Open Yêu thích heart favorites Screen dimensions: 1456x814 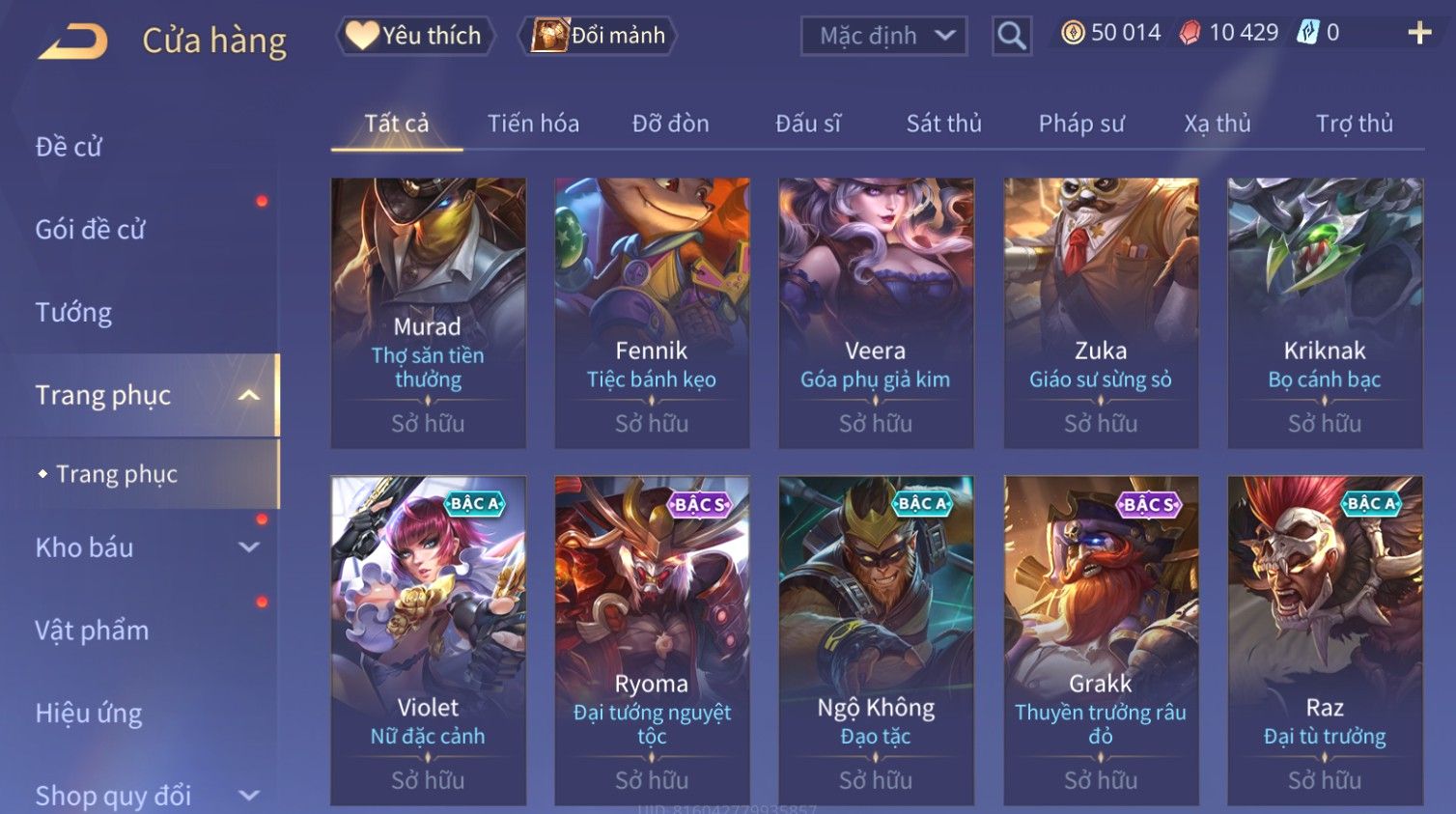[415, 36]
